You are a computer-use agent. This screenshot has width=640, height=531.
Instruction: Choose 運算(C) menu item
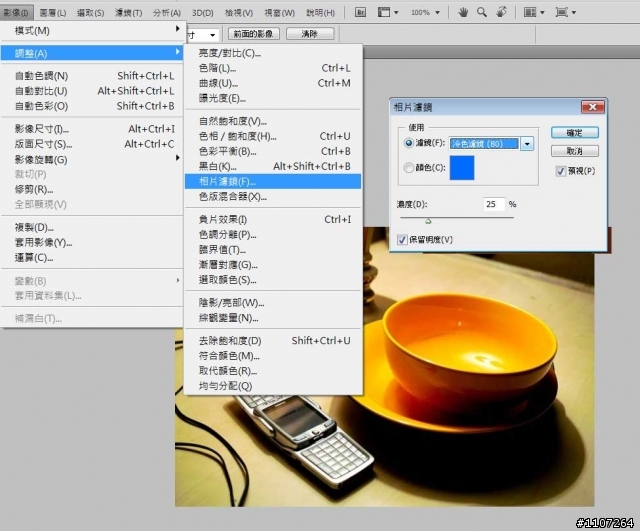pyautogui.click(x=91, y=258)
